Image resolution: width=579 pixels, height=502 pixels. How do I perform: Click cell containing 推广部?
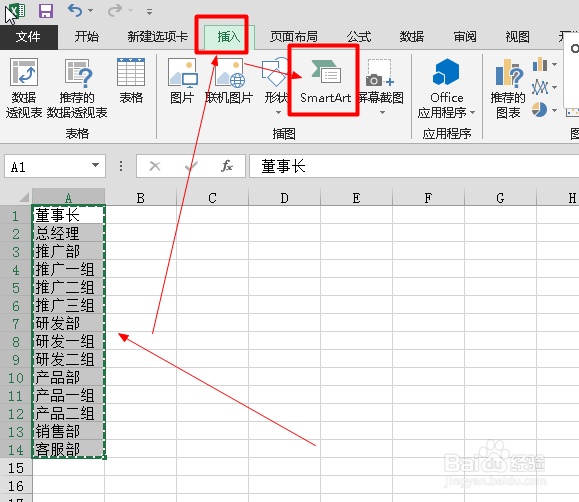click(x=69, y=251)
